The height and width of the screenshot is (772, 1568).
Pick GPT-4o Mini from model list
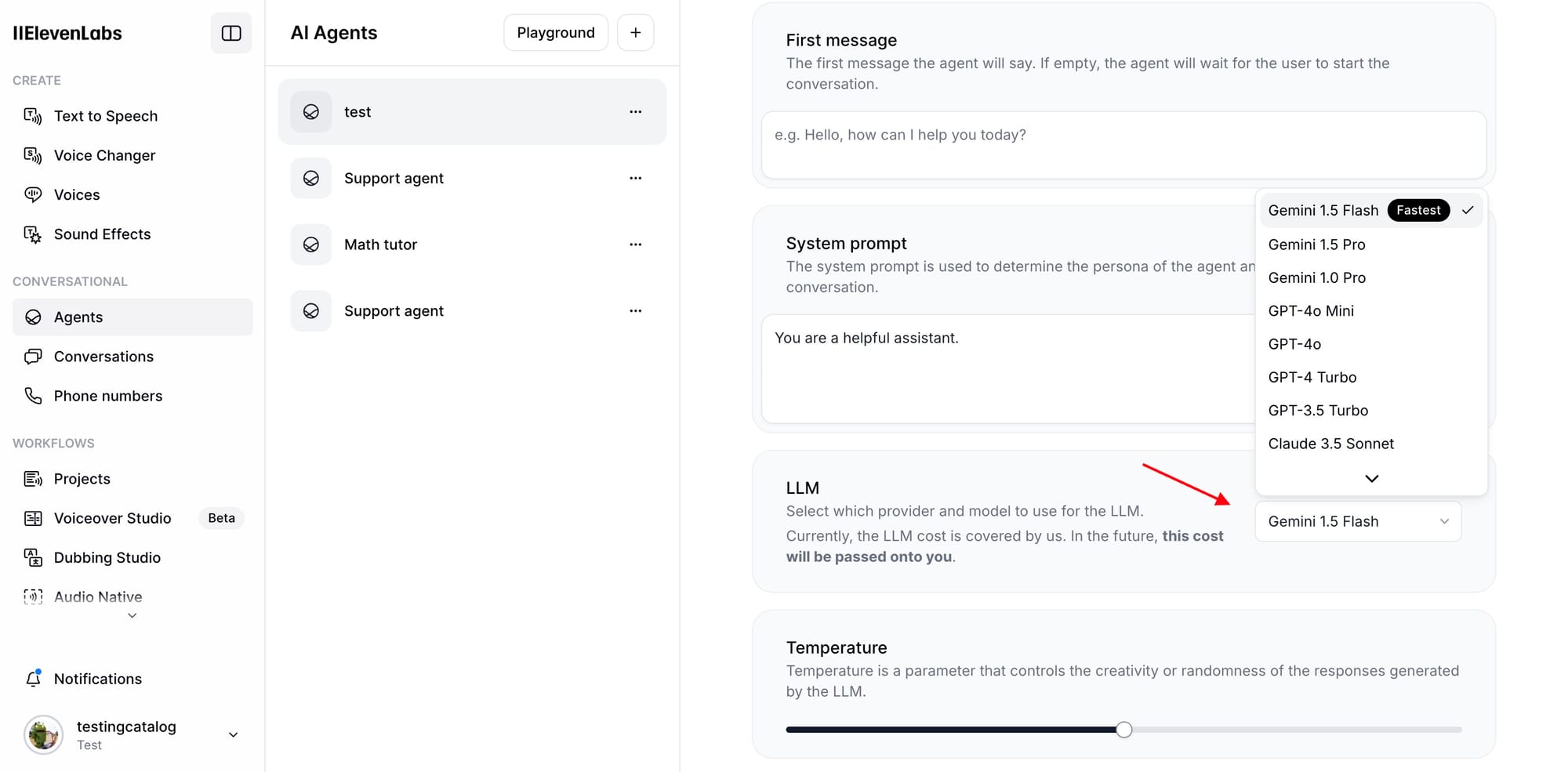pyautogui.click(x=1311, y=311)
